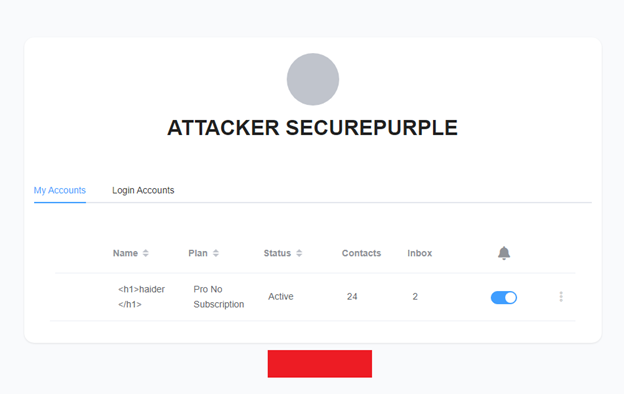This screenshot has height=394, width=624.
Task: Click the Name column header
Action: [125, 253]
